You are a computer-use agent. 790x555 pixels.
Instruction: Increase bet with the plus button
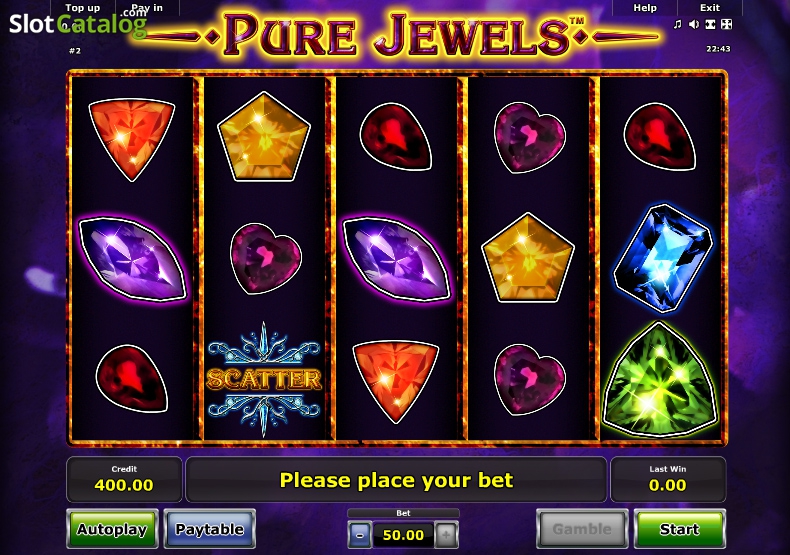446,535
